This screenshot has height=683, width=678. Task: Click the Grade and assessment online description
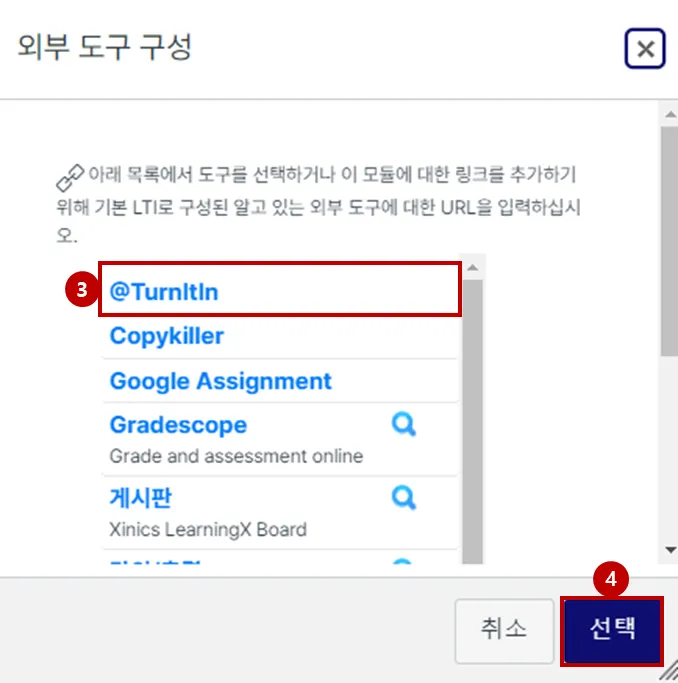(236, 456)
